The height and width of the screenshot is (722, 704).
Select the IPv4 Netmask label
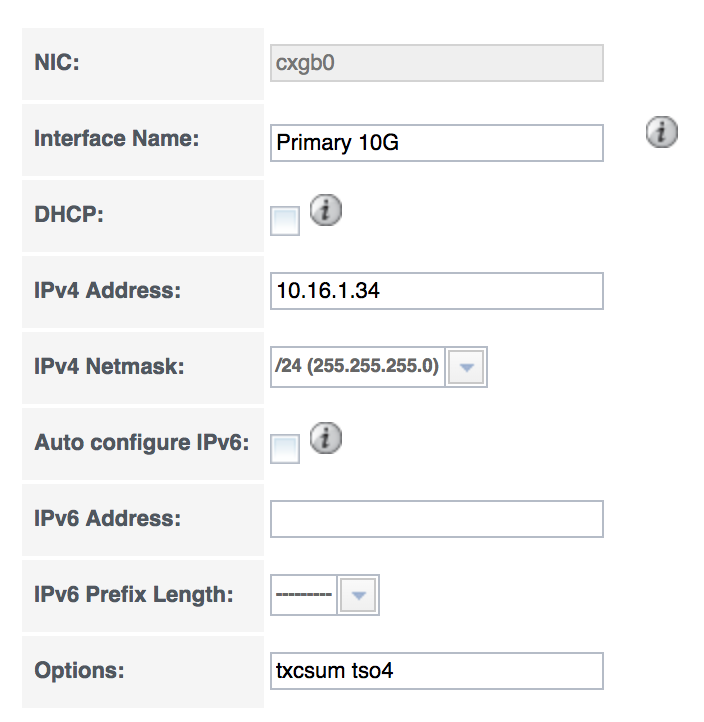(x=109, y=367)
